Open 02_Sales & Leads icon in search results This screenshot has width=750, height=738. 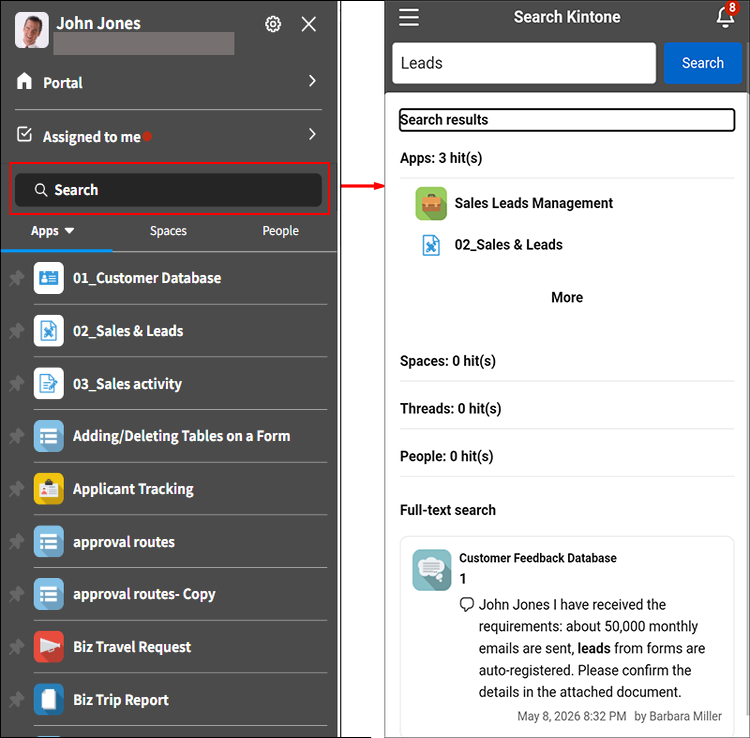click(x=431, y=245)
